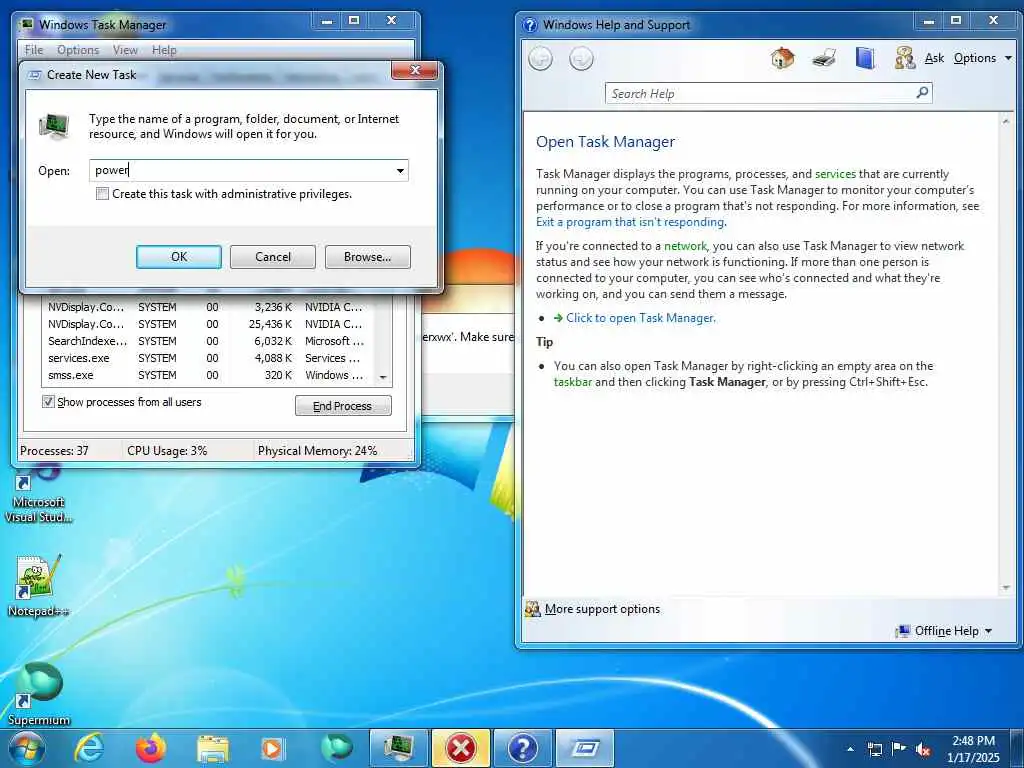This screenshot has width=1024, height=768.
Task: Enable administrative privileges checkbox
Action: point(102,194)
